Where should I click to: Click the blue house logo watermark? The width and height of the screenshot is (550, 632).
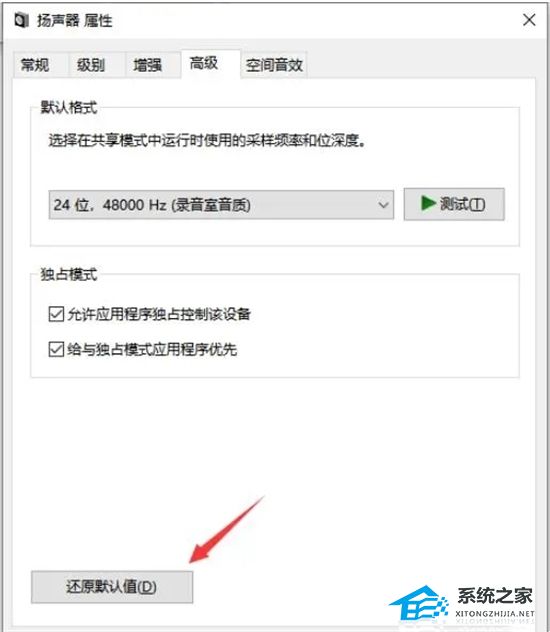[x=418, y=603]
